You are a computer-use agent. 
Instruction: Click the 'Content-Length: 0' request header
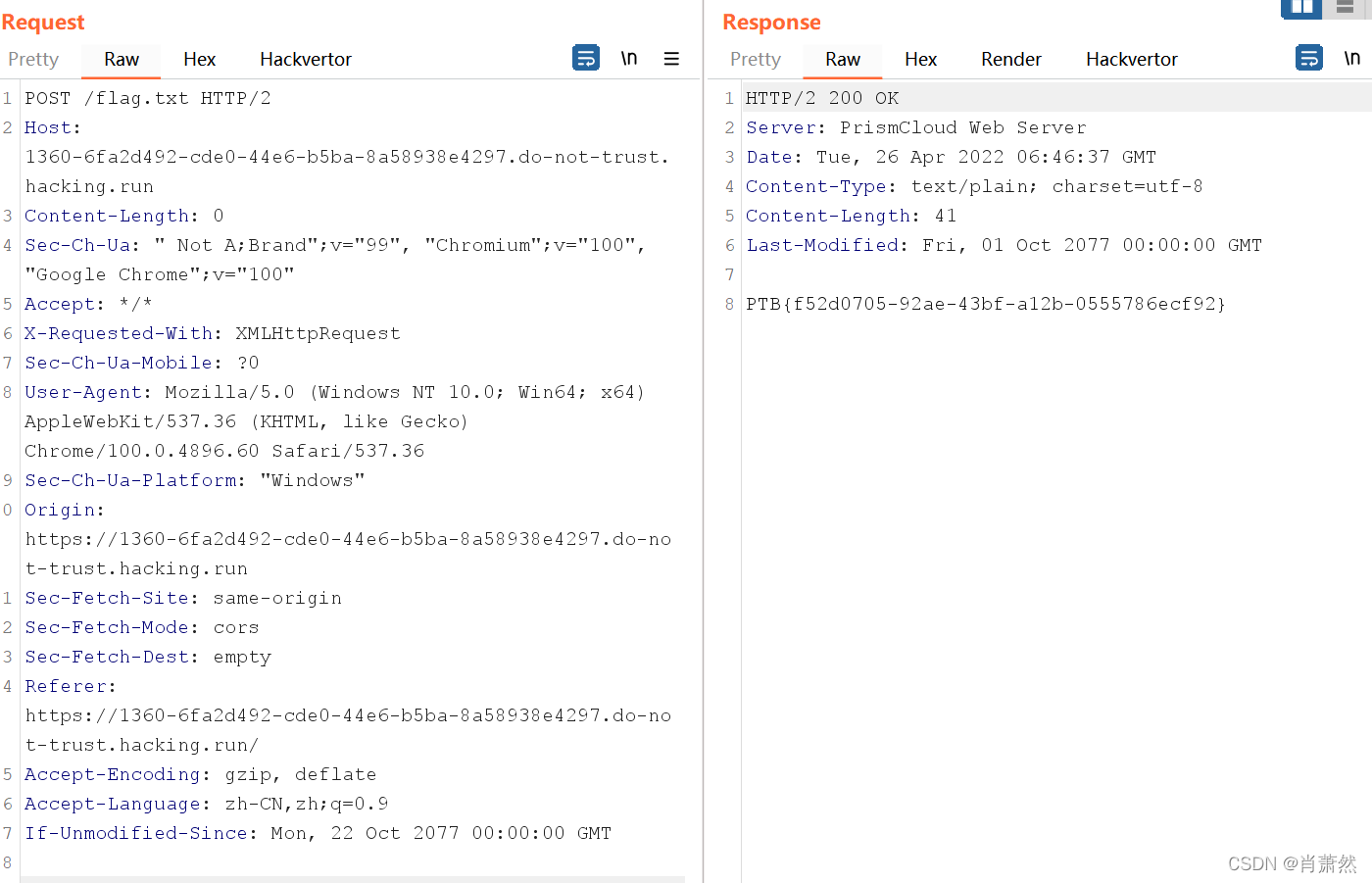pyautogui.click(x=124, y=216)
